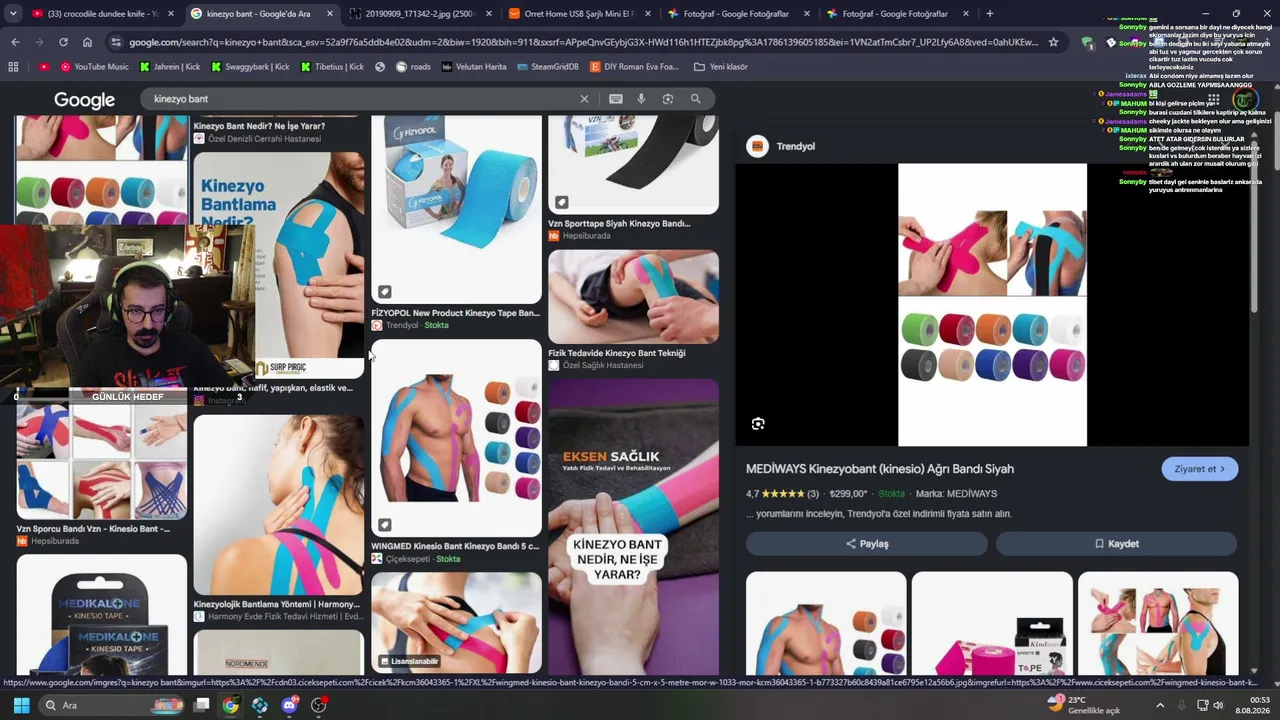Open the Yeni klasör bookmarks folder
This screenshot has height=720, width=1280.
[x=720, y=67]
